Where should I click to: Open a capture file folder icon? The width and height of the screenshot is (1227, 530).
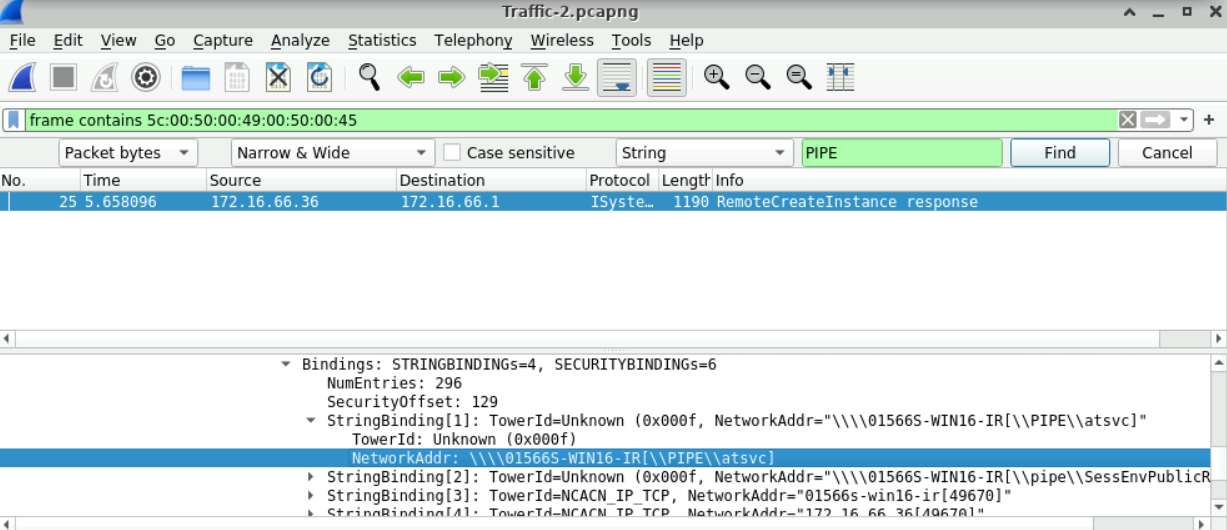point(196,77)
